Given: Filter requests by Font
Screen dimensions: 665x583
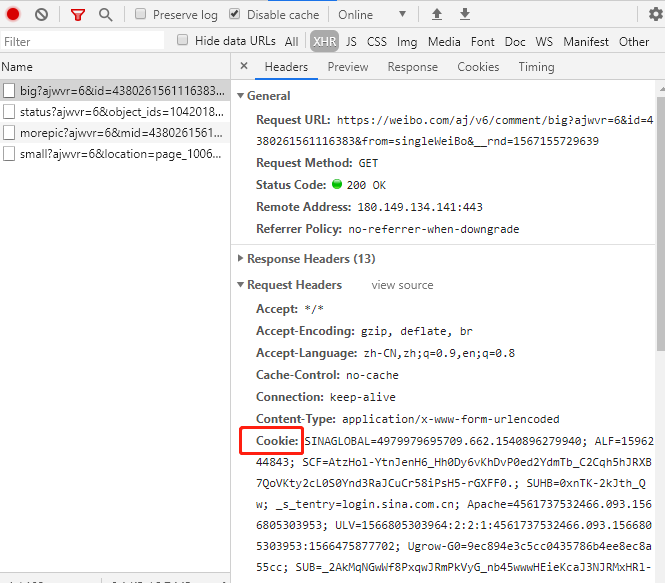Looking at the screenshot, I should [x=483, y=42].
